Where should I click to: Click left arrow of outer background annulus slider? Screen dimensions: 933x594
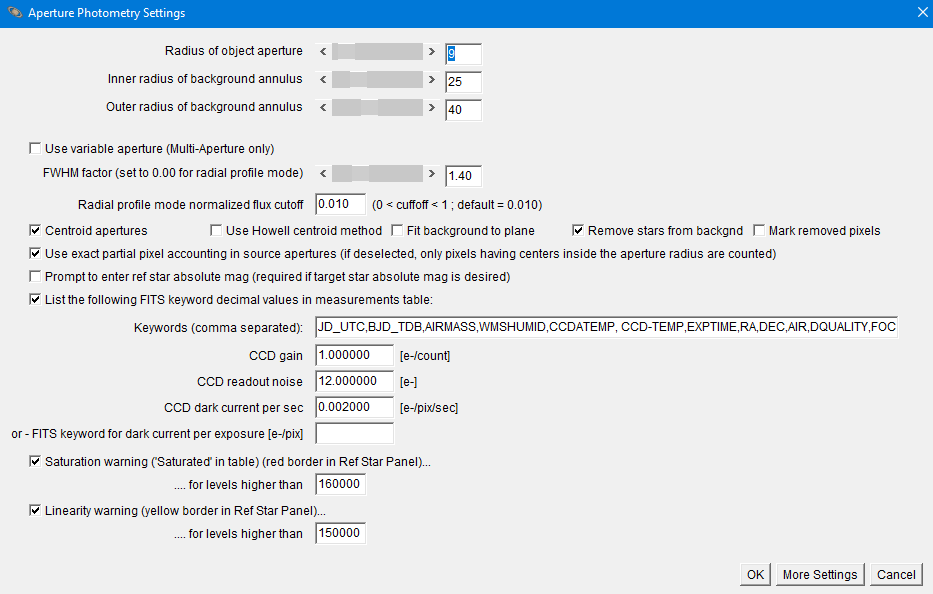(323, 107)
